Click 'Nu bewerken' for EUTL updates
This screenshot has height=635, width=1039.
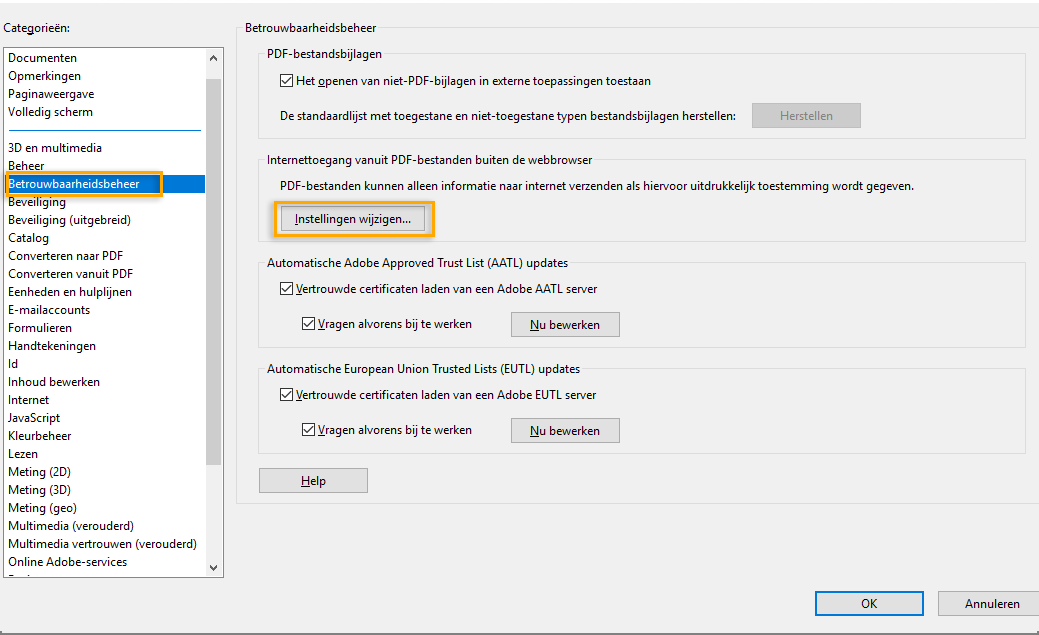click(565, 430)
